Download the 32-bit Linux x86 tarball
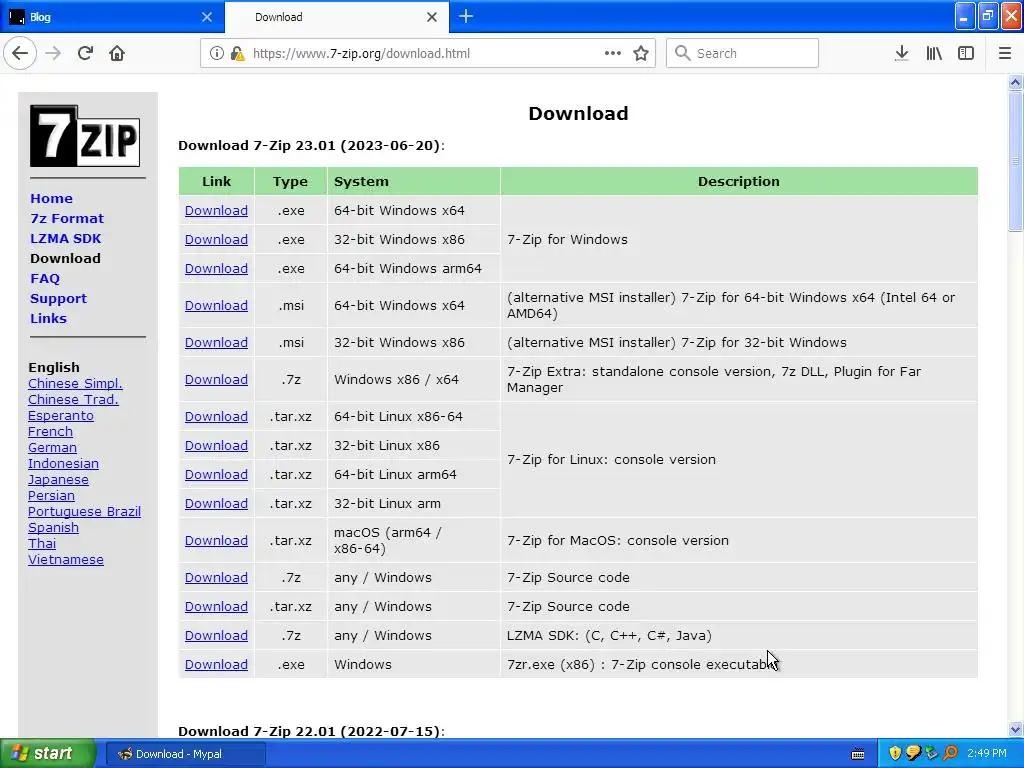 (216, 445)
